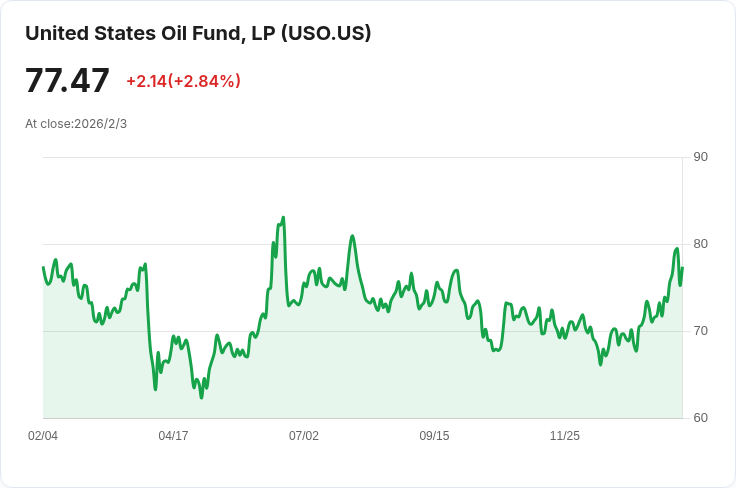This screenshot has height=488, width=736.
Task: Click the 90 label on the price axis
Action: [x=700, y=157]
